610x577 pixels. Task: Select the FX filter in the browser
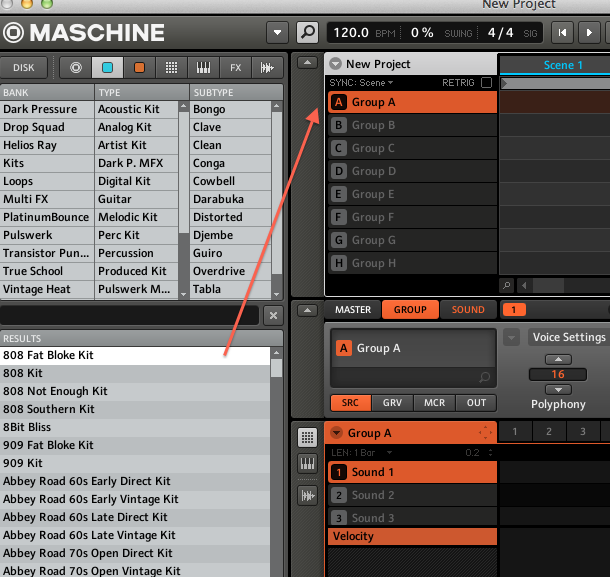[x=235, y=68]
